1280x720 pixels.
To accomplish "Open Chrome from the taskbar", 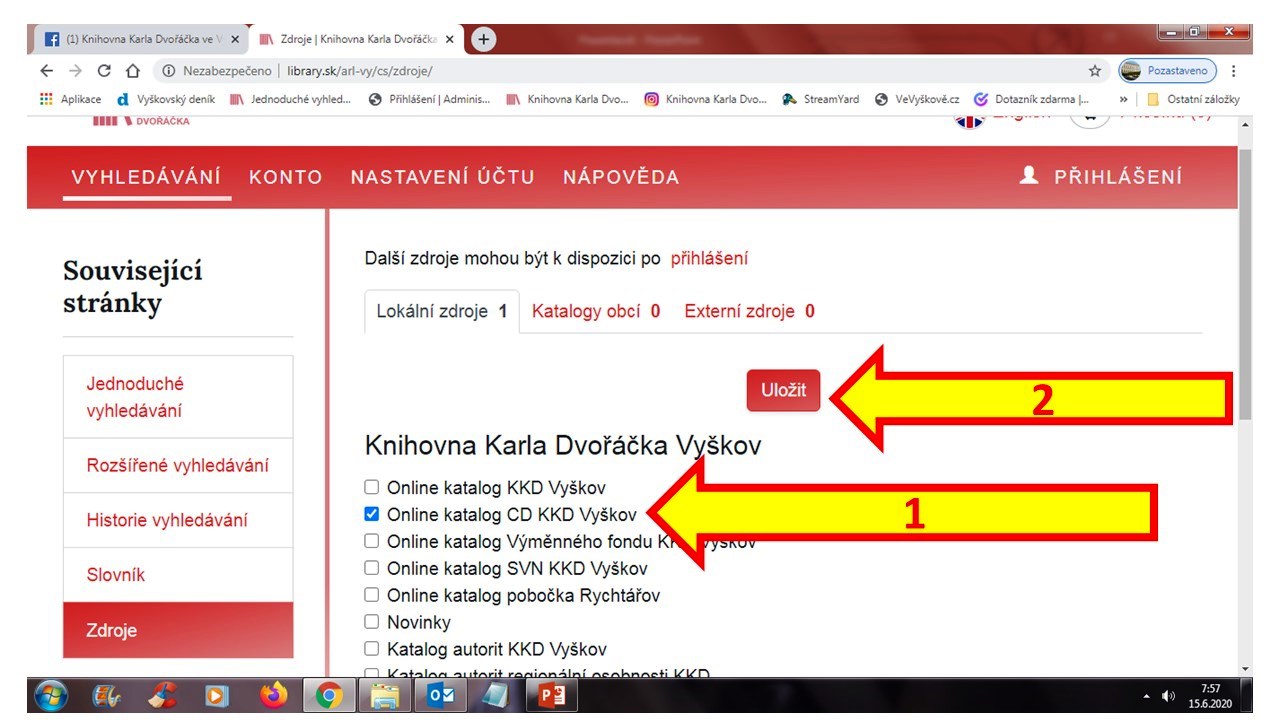I will (x=329, y=696).
